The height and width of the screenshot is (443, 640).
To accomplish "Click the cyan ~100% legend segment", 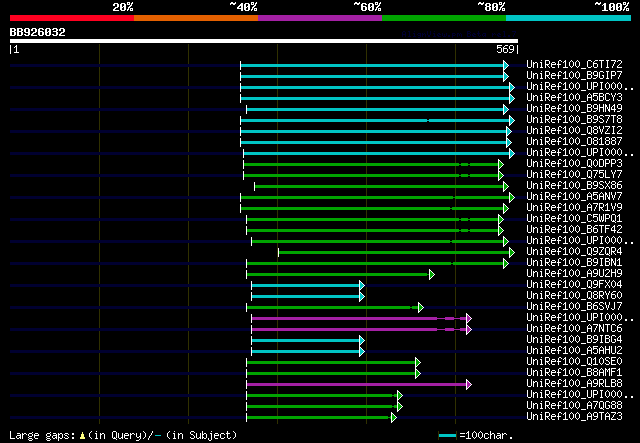I will pos(568,18).
